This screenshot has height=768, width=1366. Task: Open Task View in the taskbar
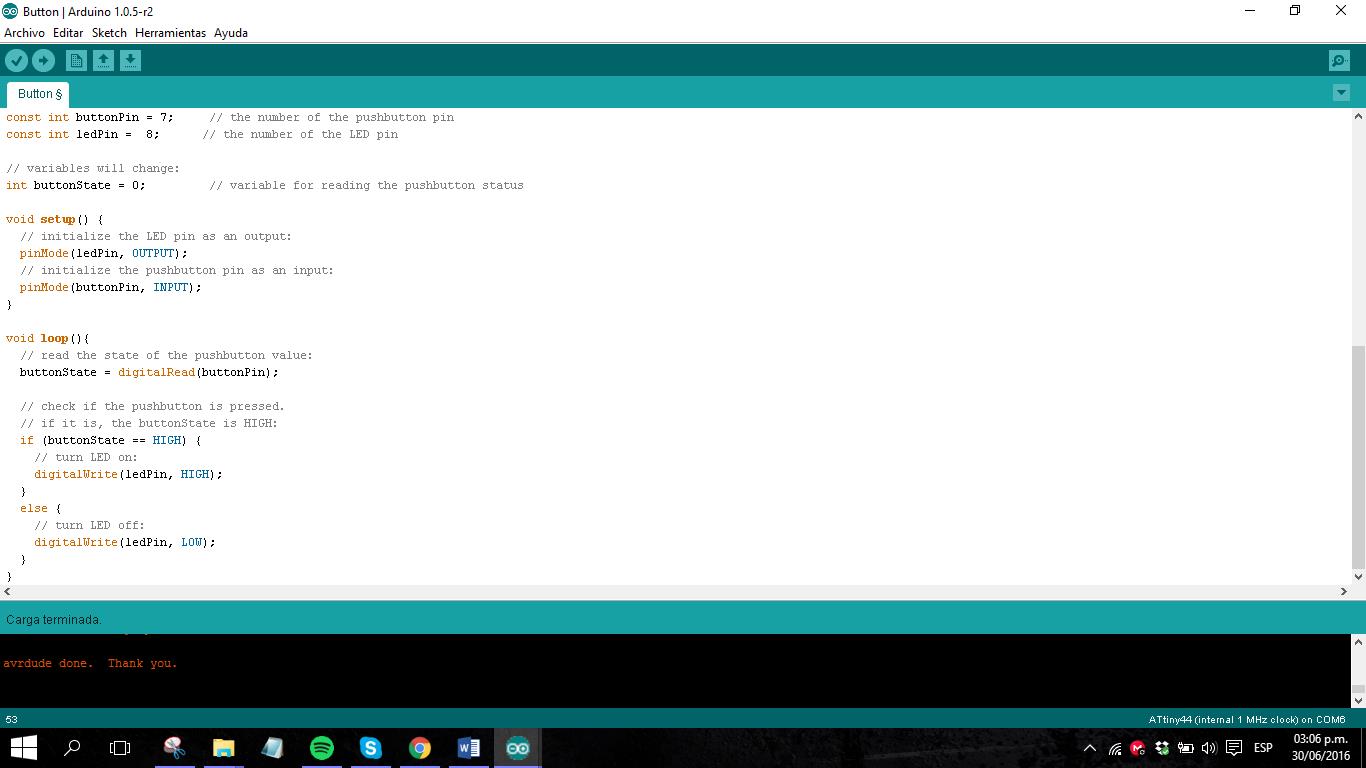120,748
